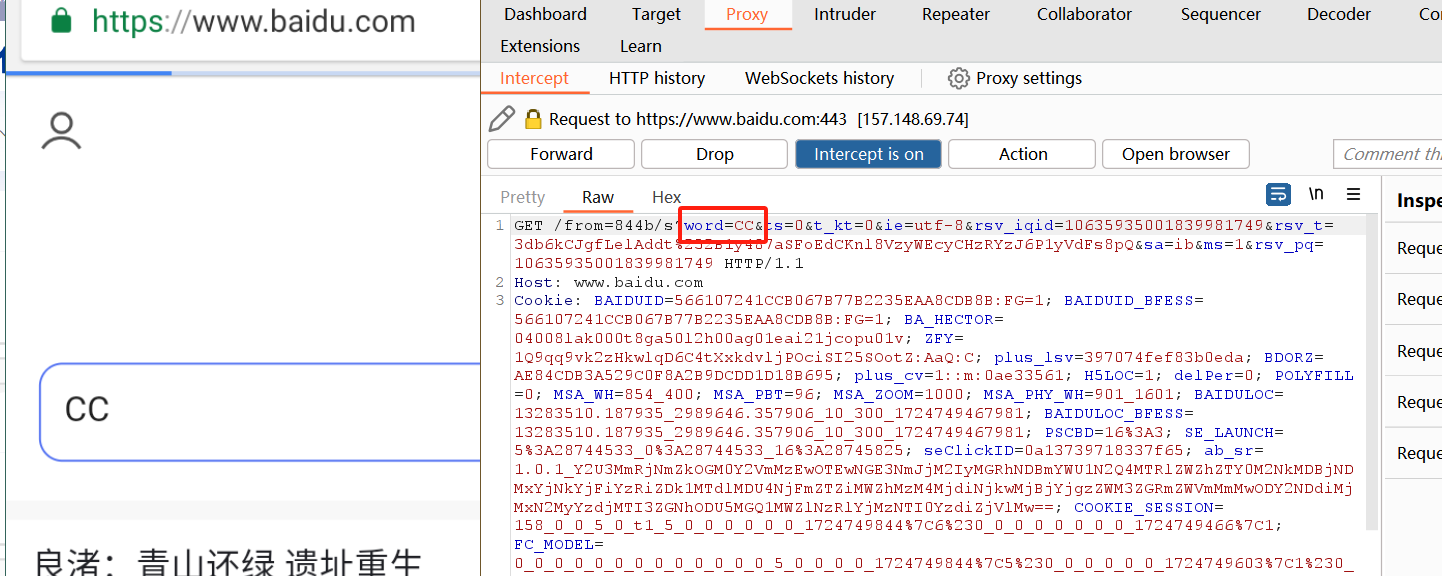1442x576 pixels.
Task: Toggle the word wrap icon in editor
Action: coord(1278,194)
